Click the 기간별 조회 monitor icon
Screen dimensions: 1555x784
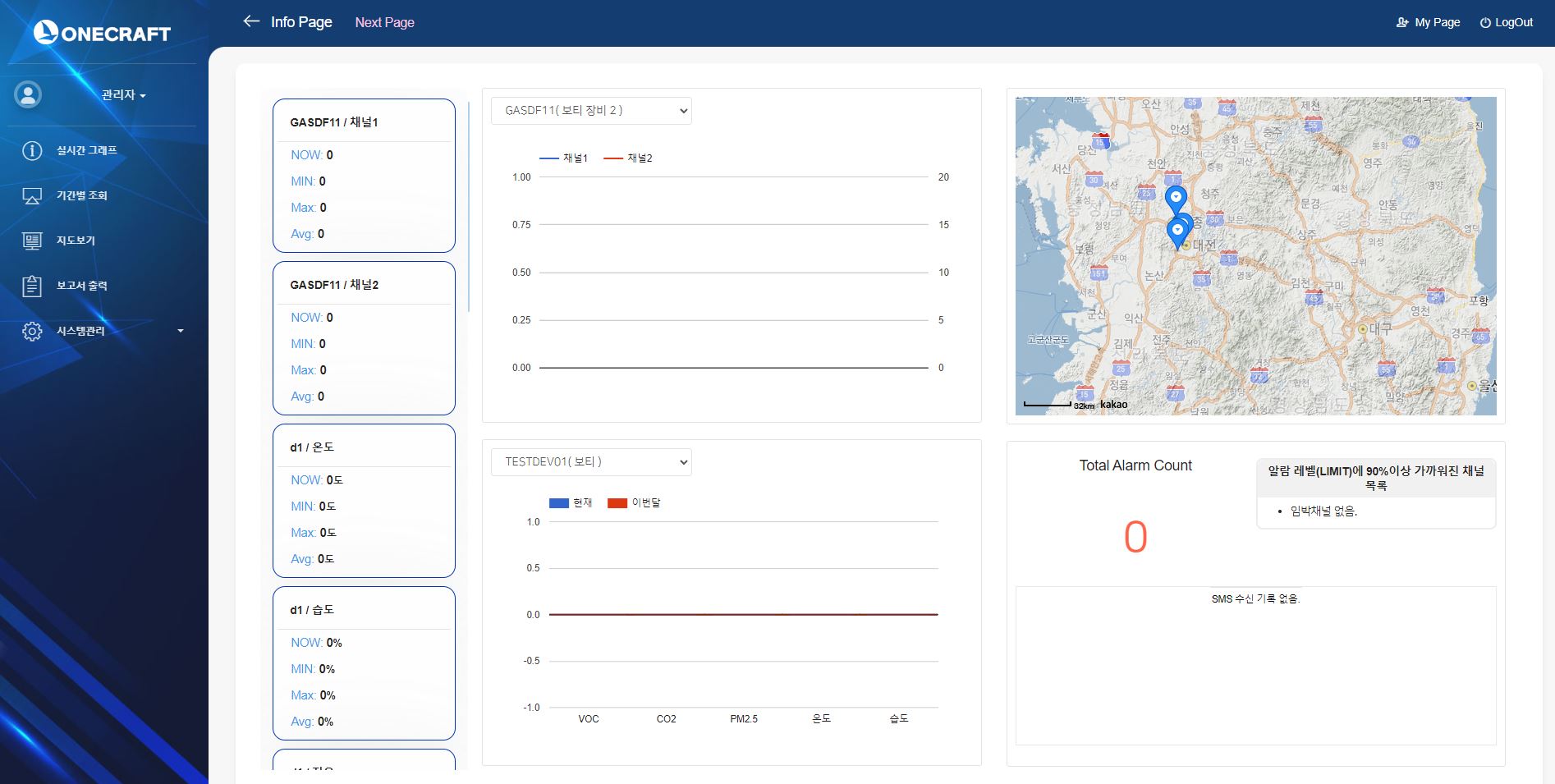(32, 195)
